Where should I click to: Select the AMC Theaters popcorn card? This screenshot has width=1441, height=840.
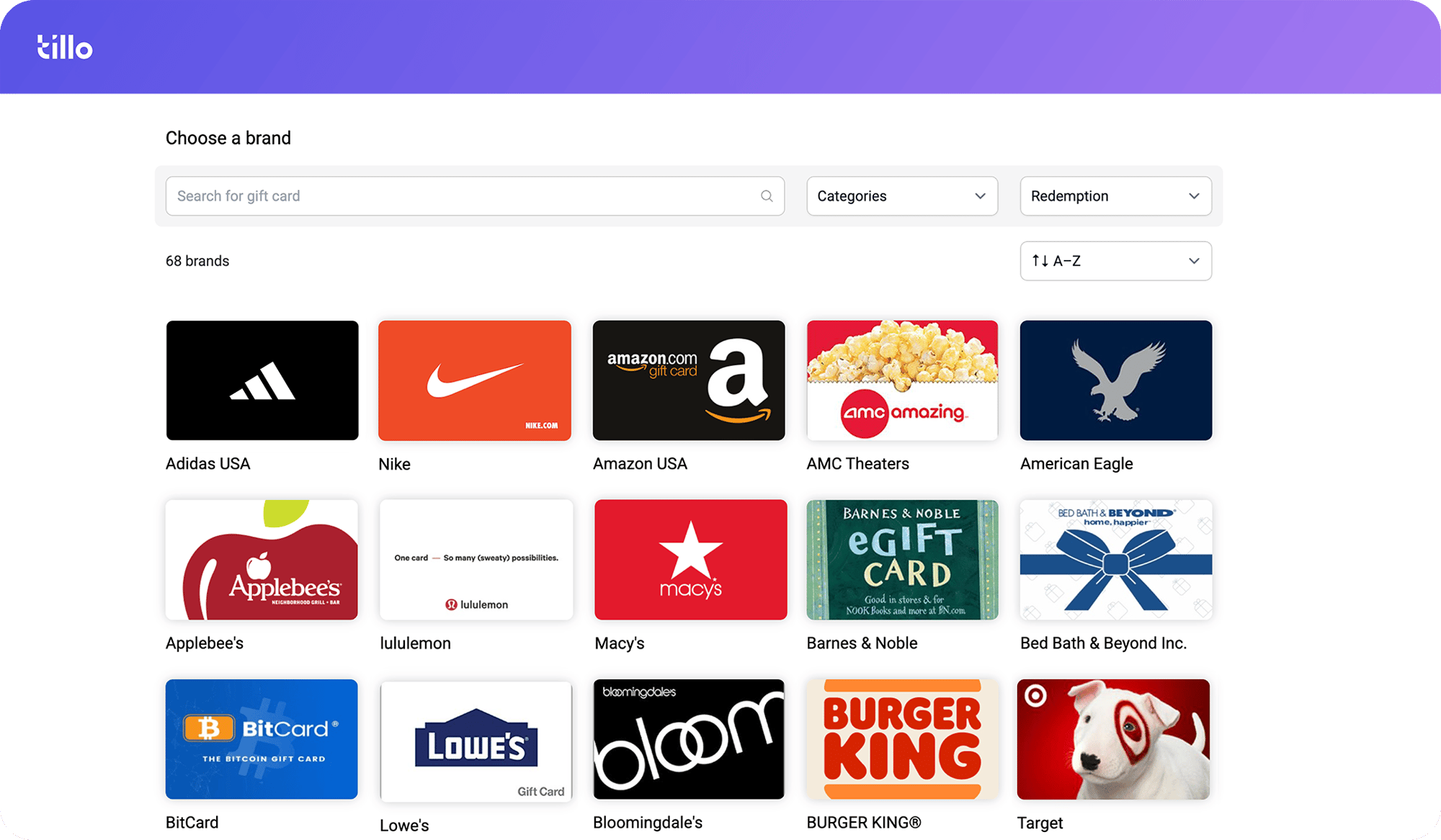click(902, 380)
